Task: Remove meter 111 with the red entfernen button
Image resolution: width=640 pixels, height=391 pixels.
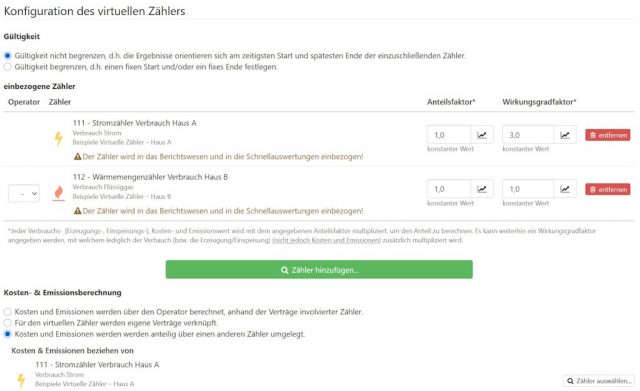Action: 607,135
